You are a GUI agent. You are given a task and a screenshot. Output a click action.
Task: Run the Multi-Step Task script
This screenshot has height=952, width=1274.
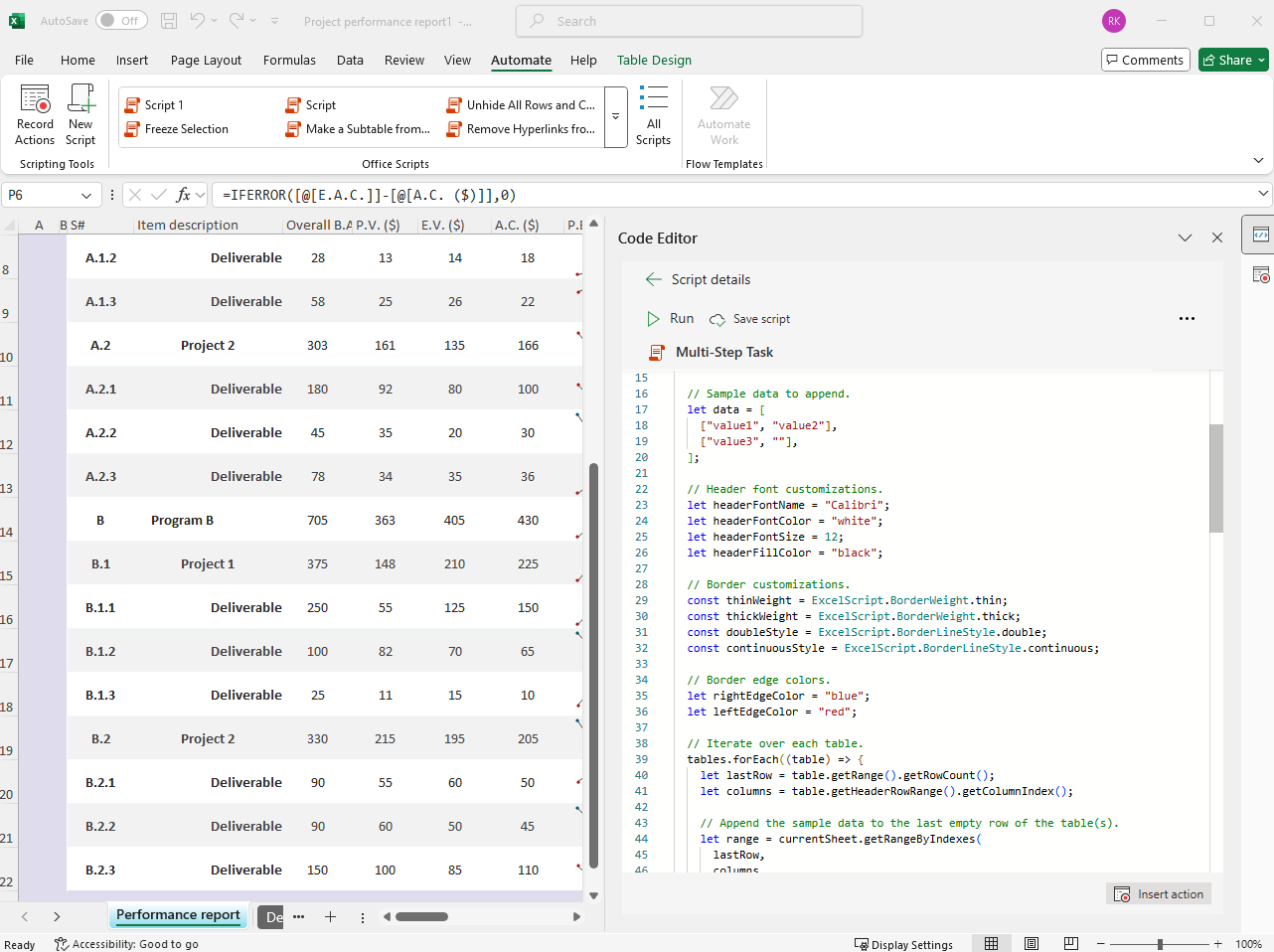[670, 319]
